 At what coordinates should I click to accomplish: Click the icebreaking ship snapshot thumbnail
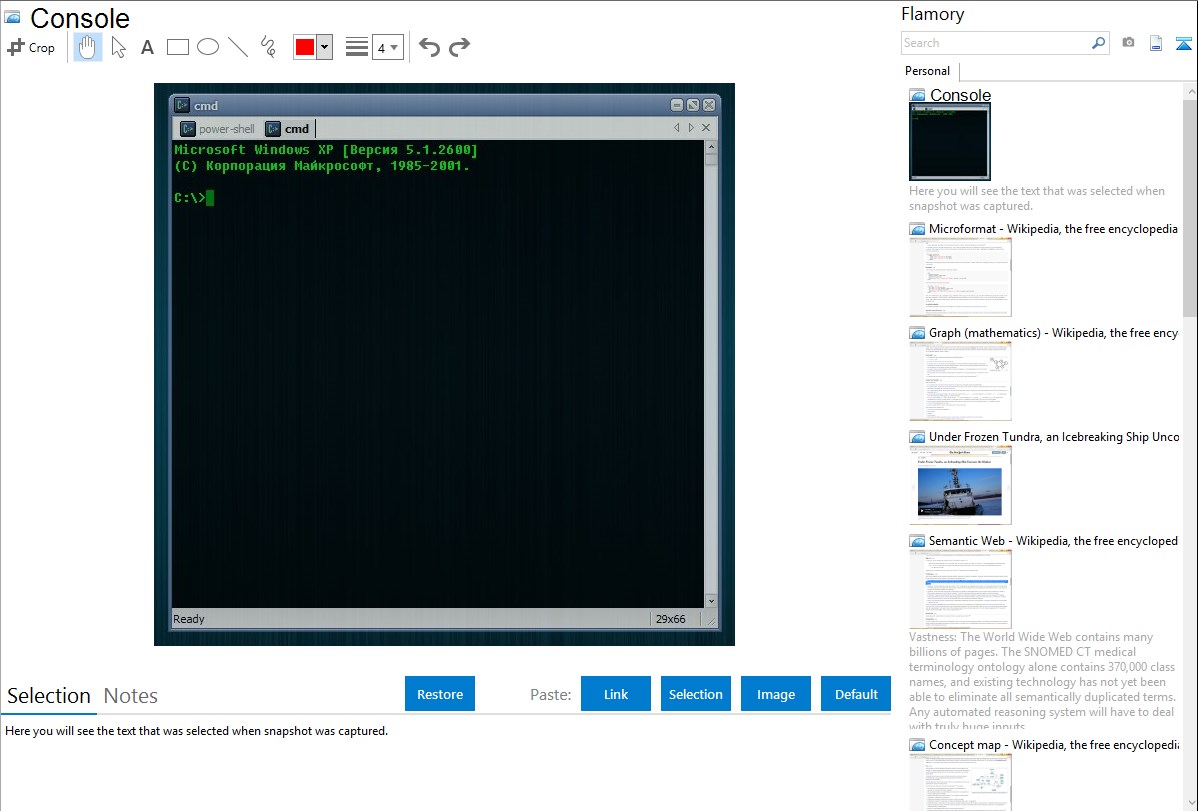coord(960,485)
